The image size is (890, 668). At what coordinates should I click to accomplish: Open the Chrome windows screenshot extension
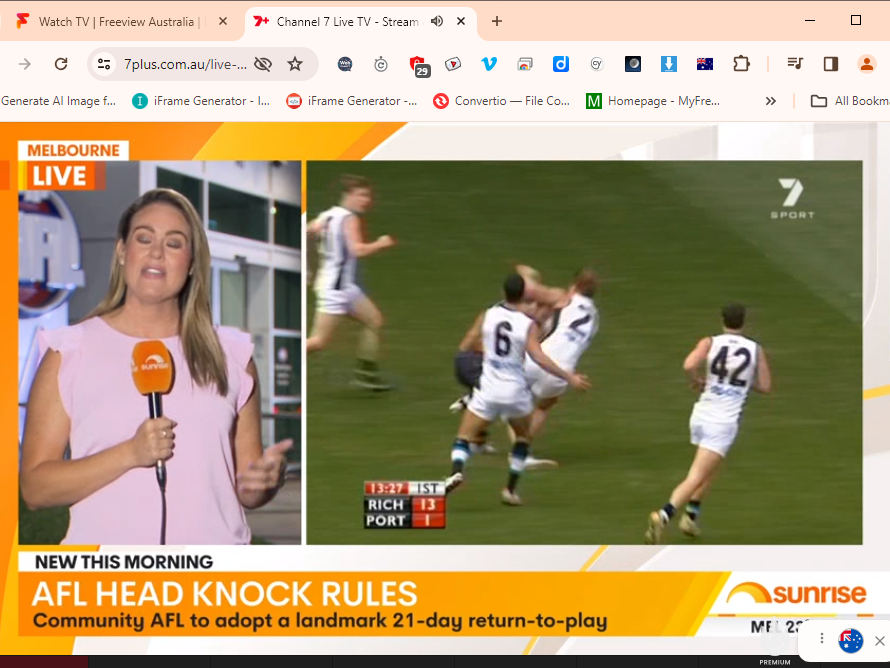(525, 64)
